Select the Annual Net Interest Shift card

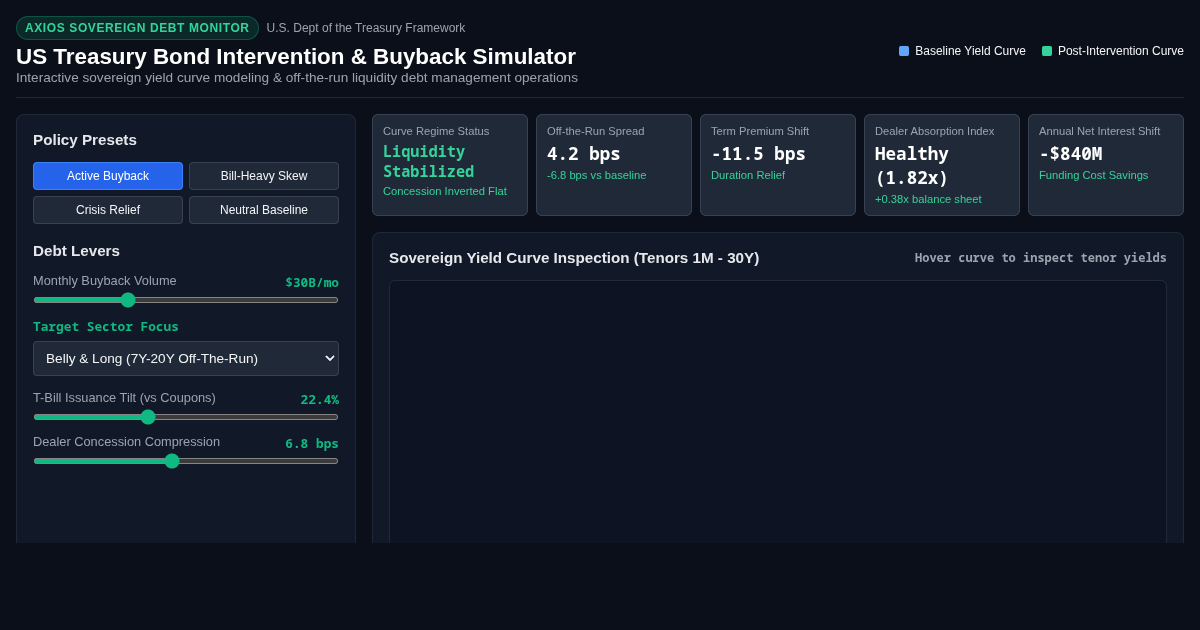click(1106, 165)
